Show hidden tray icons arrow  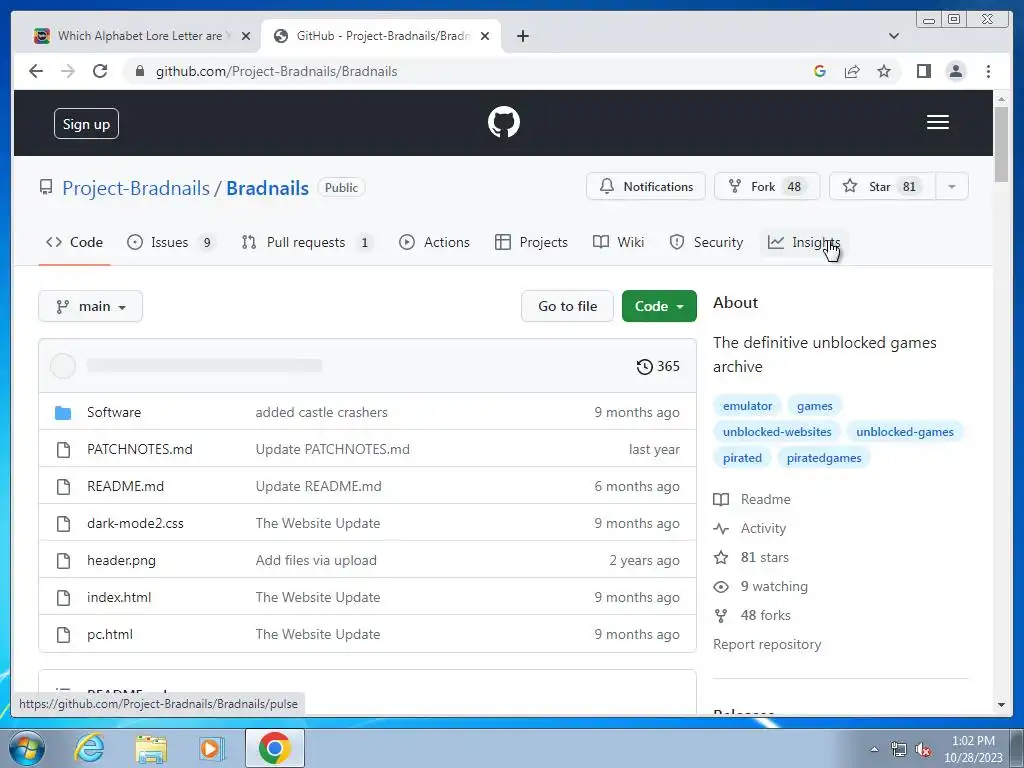874,749
